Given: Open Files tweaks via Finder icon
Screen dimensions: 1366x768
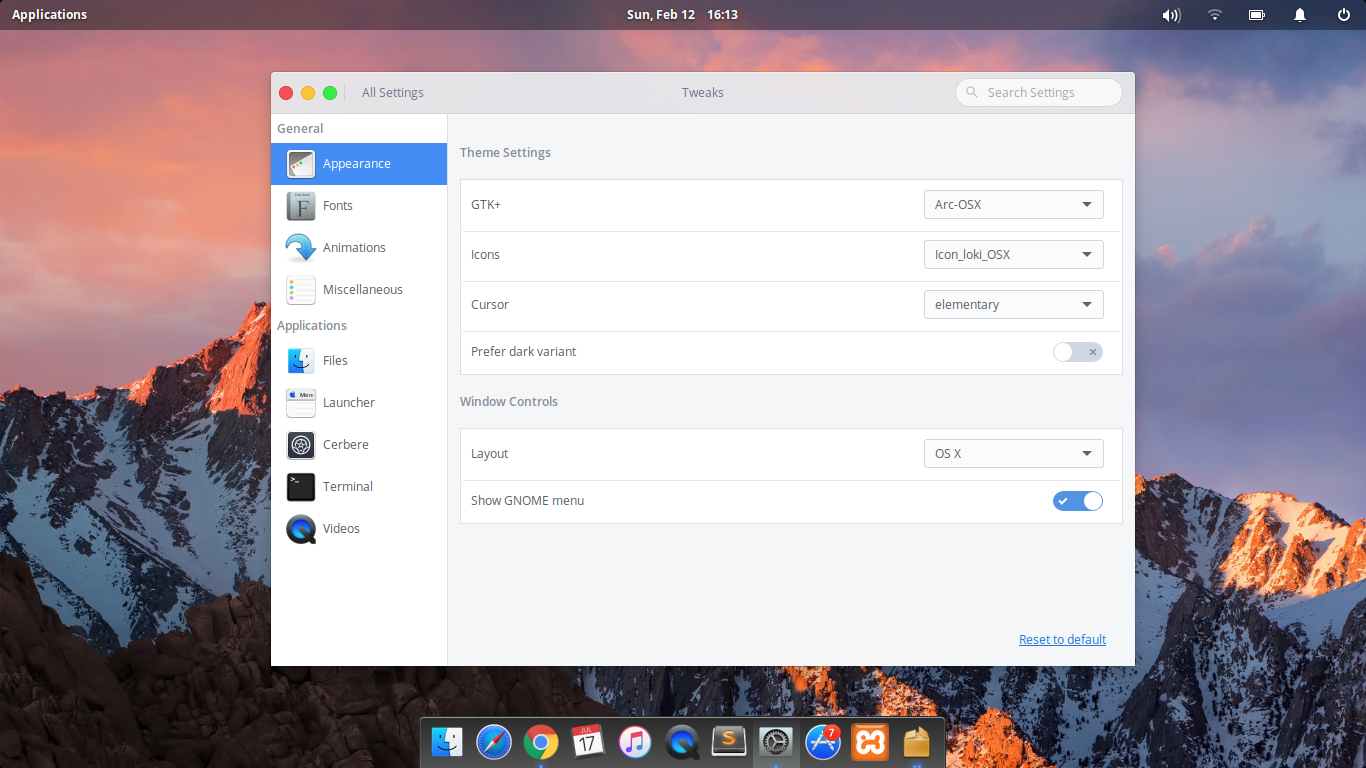Looking at the screenshot, I should [x=301, y=361].
